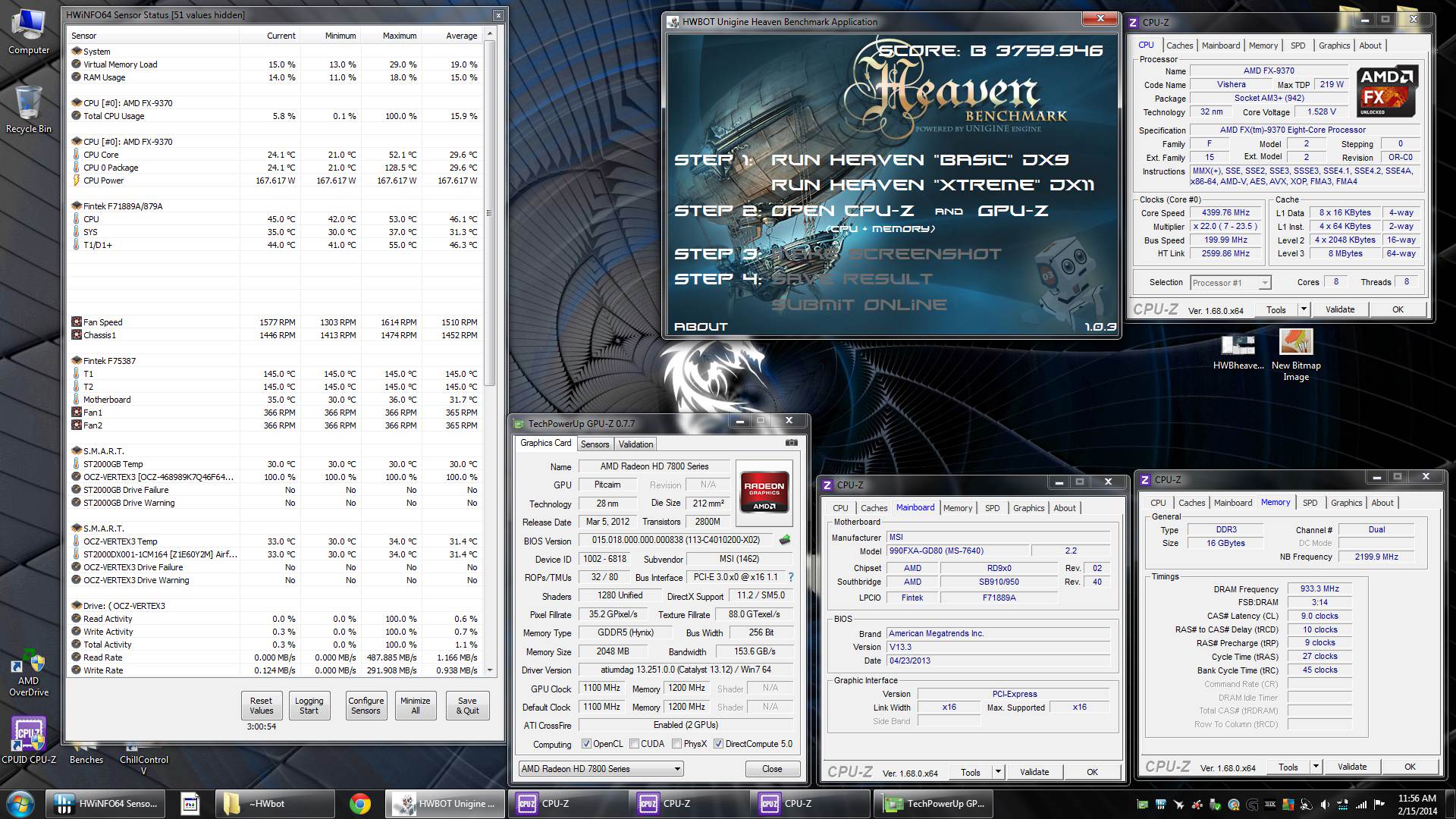Screen dimensions: 1456x819
Task: Click the HWiNFO vertical scrollbar thumb
Action: pos(490,213)
